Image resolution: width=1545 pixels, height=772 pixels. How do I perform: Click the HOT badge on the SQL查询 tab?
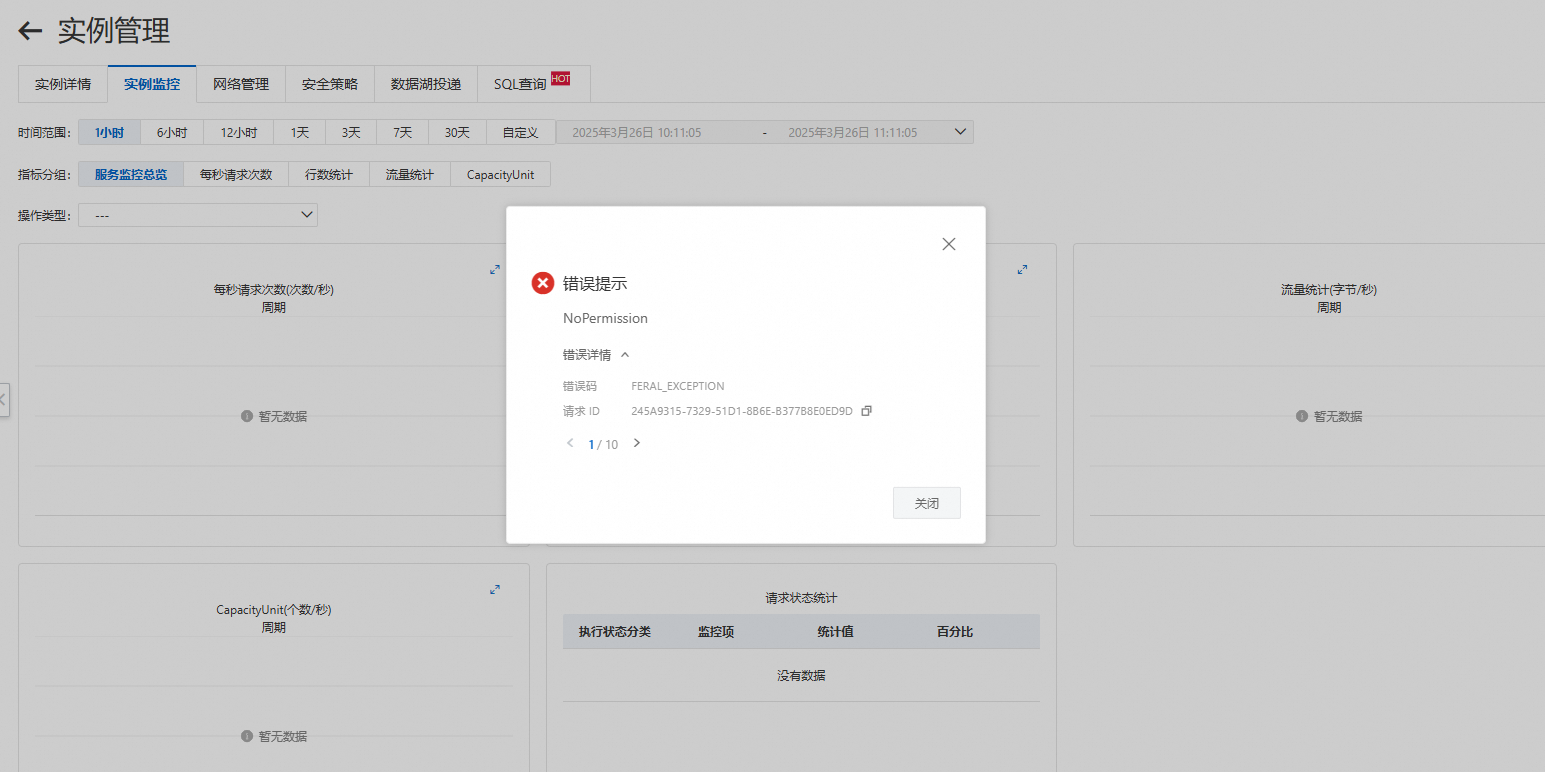(x=560, y=78)
